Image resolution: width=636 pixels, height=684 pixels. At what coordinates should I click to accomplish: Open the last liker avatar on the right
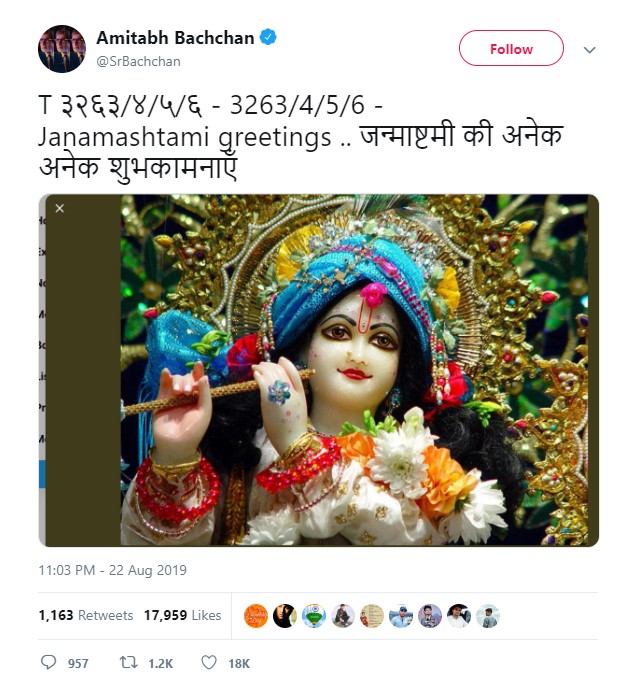[x=488, y=616]
